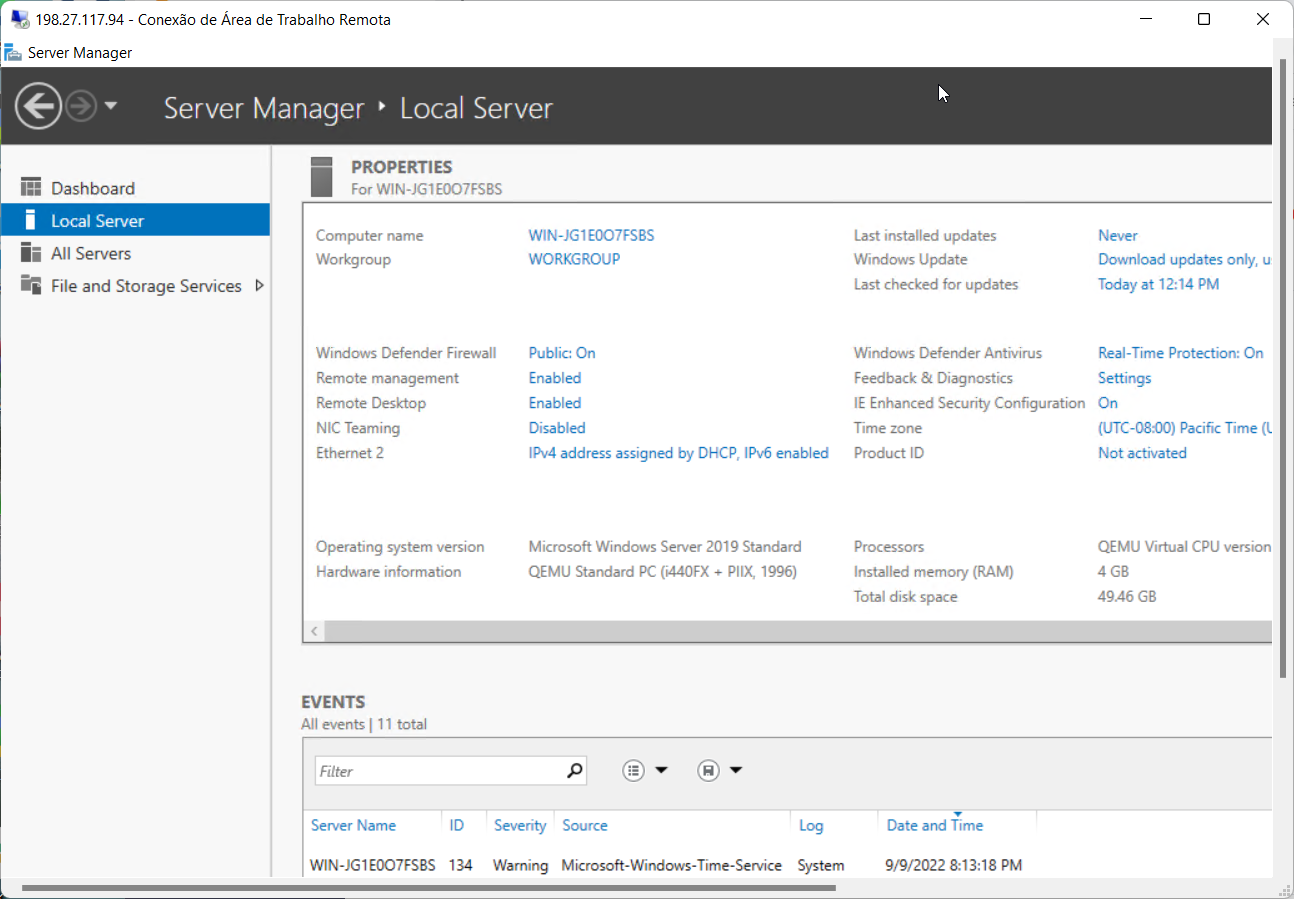
Task: Select Local Server in sidebar
Action: pyautogui.click(x=135, y=220)
